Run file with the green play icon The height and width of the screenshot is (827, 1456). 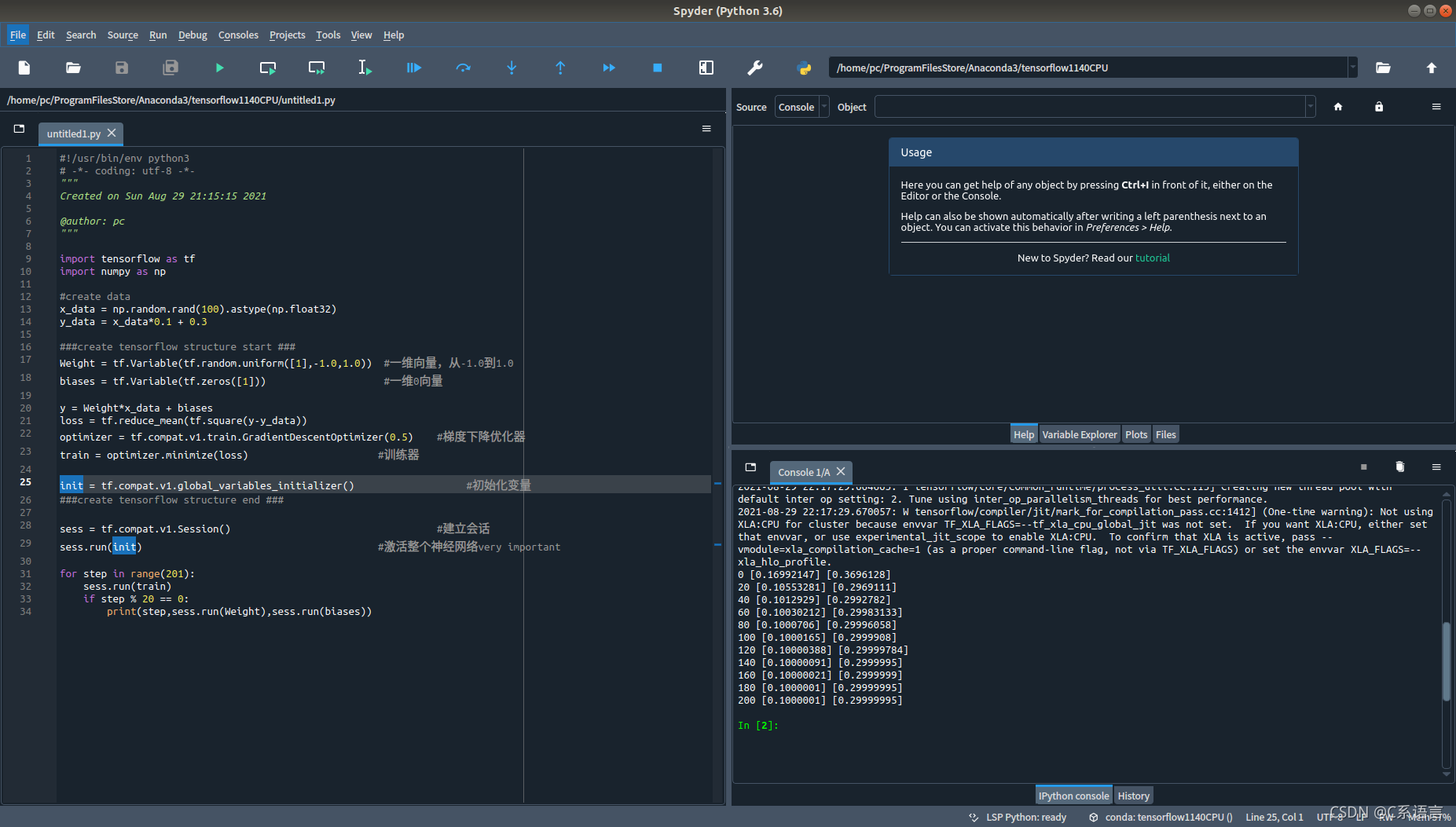(x=219, y=68)
